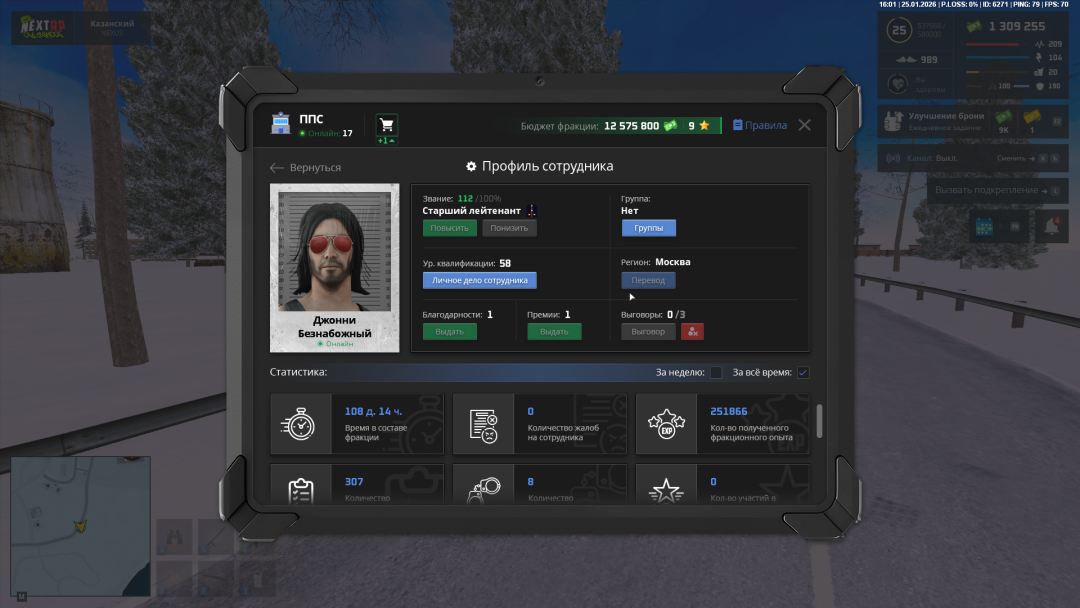
Task: Click the calendar icon in HUD
Action: (982, 227)
